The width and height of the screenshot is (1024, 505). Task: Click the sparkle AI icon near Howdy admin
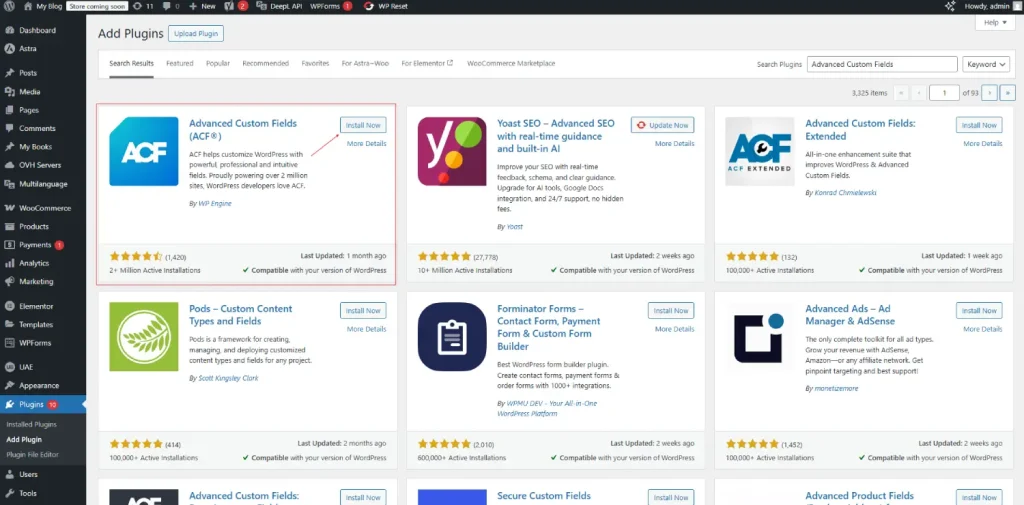[949, 6]
